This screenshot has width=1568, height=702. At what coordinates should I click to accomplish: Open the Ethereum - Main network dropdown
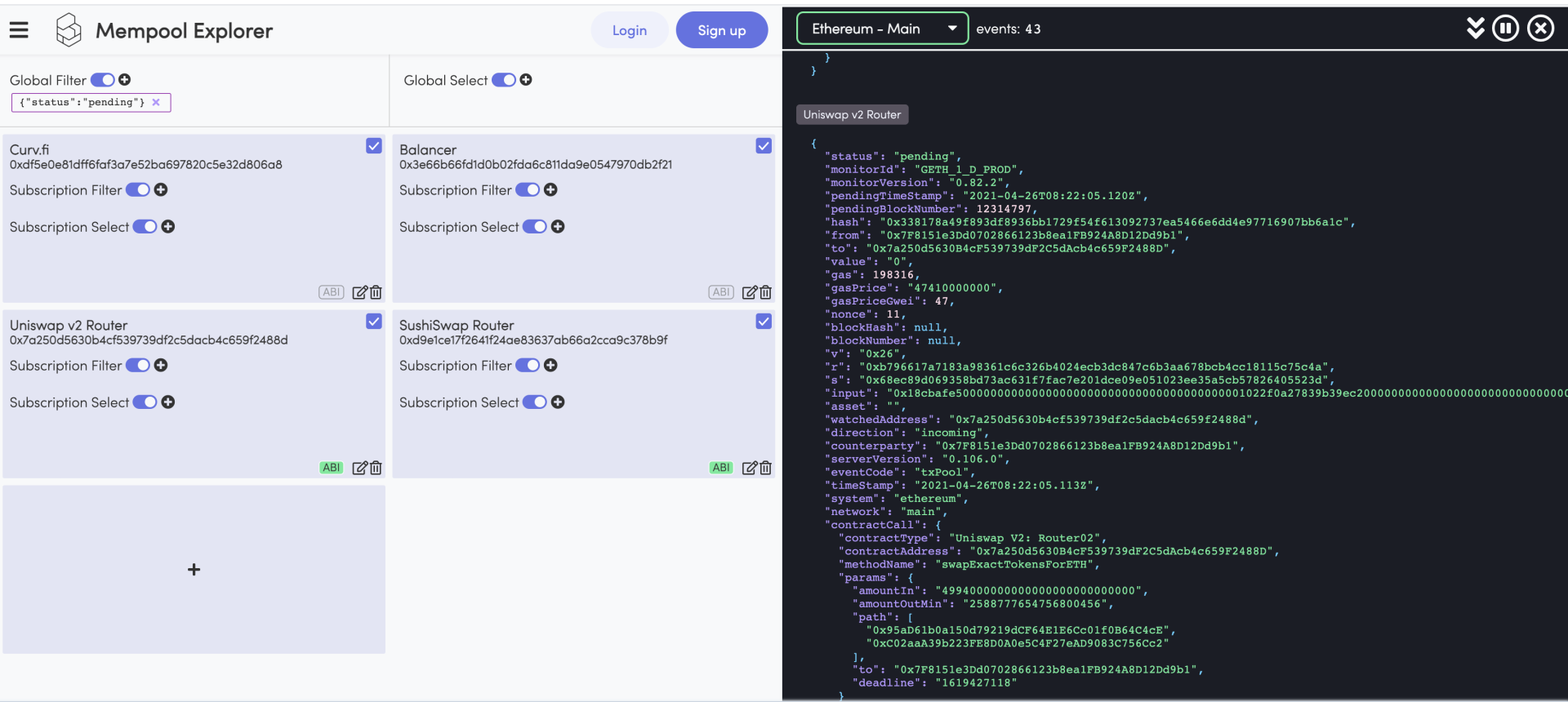tap(883, 29)
